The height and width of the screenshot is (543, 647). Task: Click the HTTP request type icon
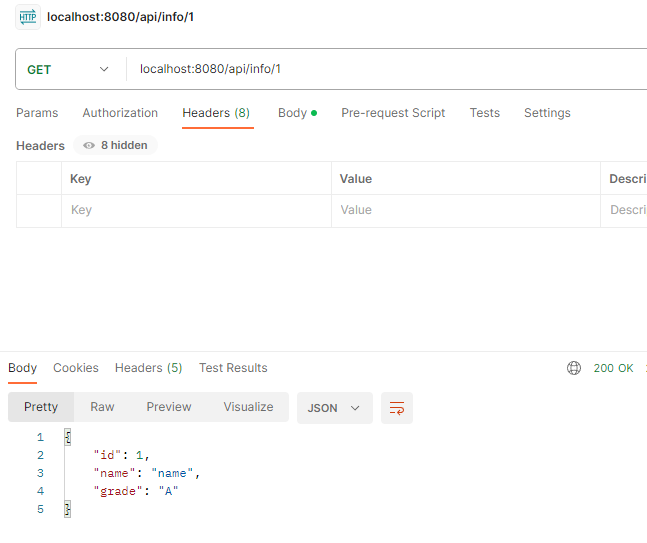(x=28, y=16)
